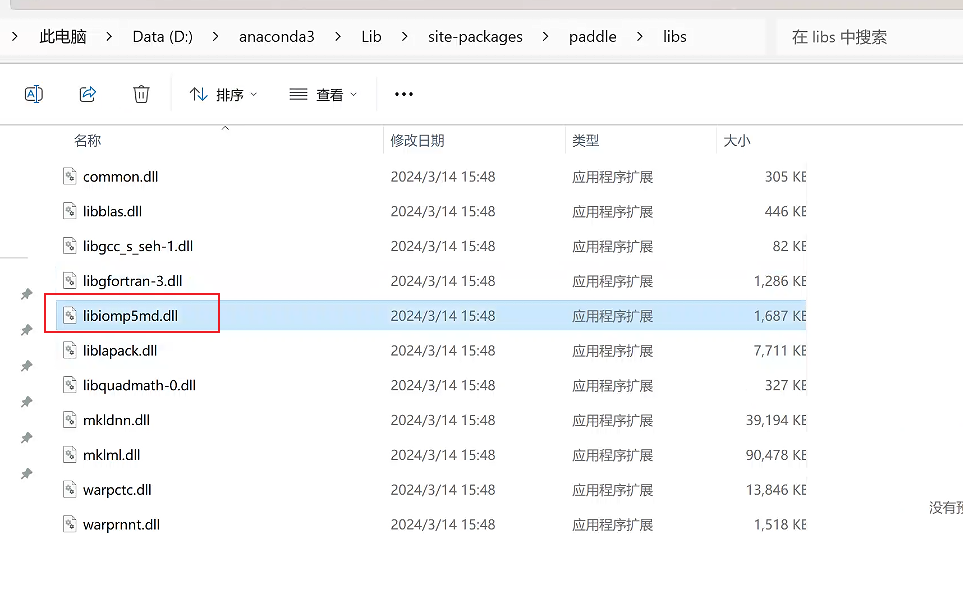Click the warpctc.dll file name

pyautogui.click(x=117, y=490)
